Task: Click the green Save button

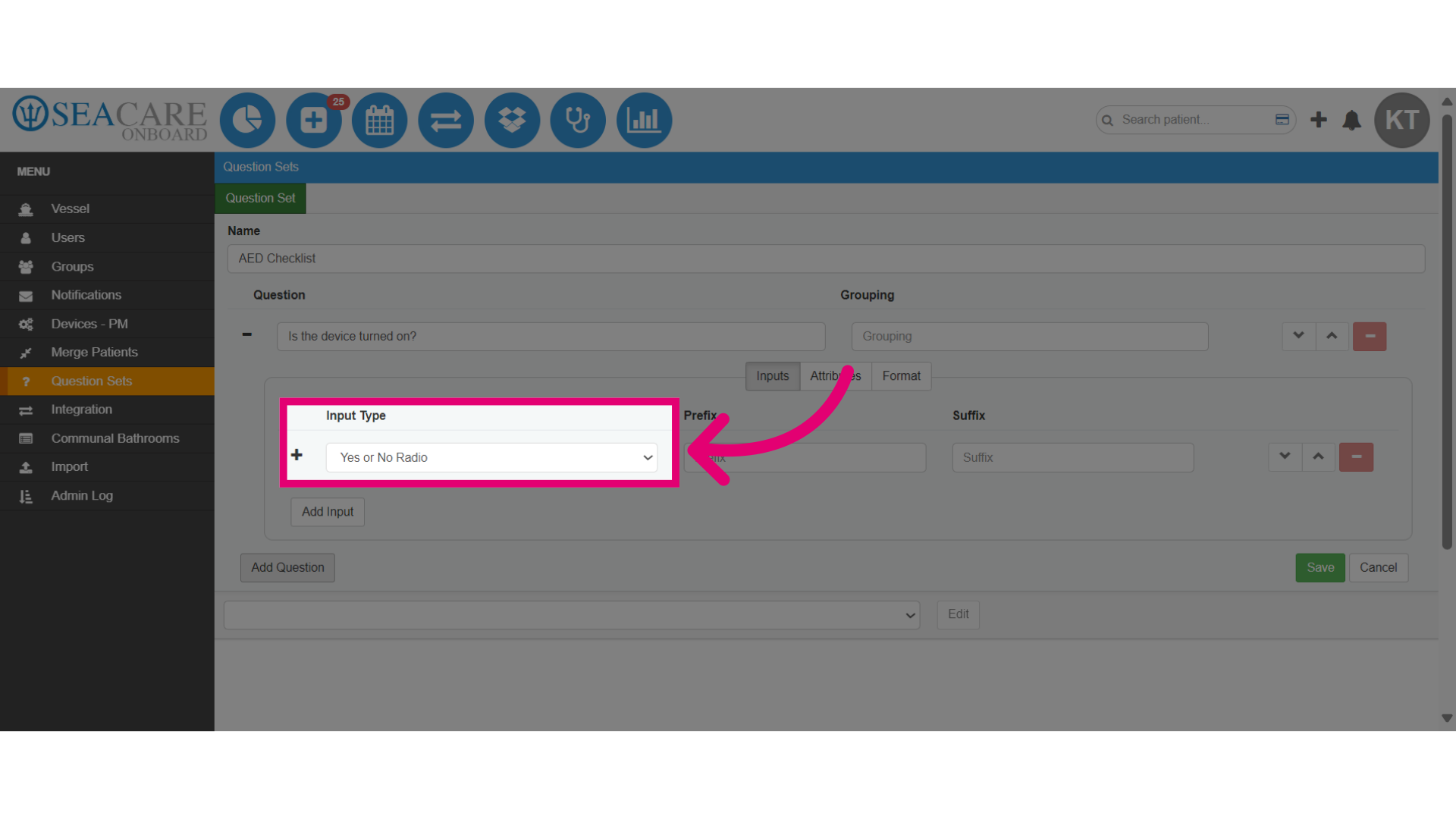Action: pos(1320,567)
